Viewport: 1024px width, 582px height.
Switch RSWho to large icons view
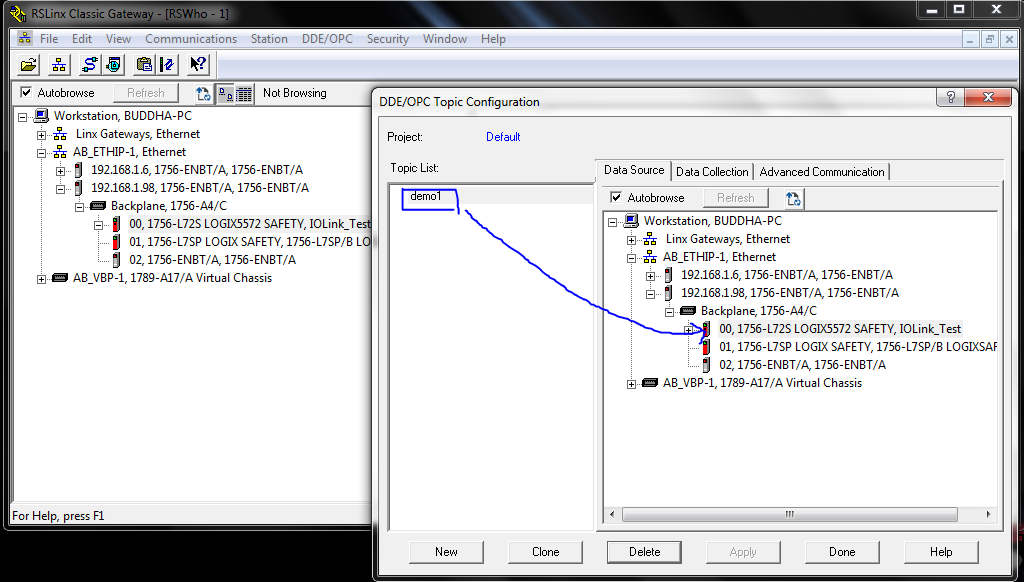(226, 93)
